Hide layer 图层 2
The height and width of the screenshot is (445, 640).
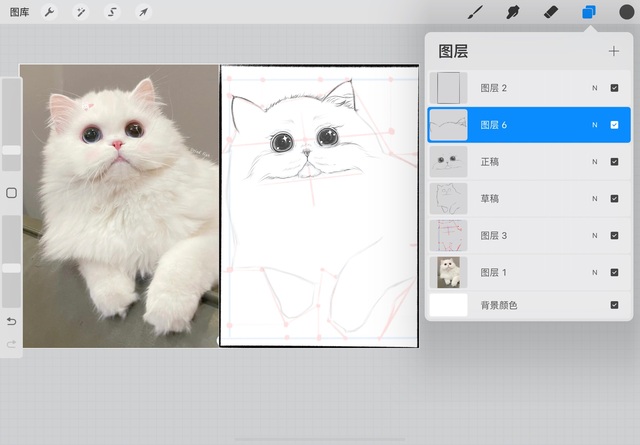[x=614, y=88]
